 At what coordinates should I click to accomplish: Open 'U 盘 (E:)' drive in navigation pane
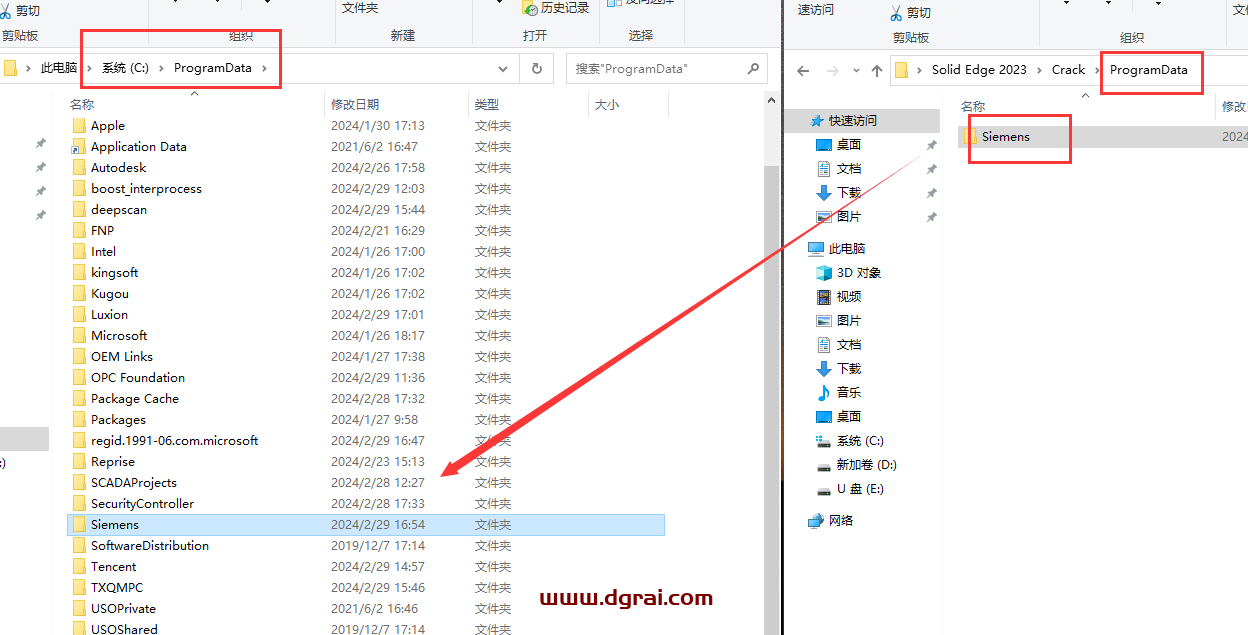[x=860, y=489]
